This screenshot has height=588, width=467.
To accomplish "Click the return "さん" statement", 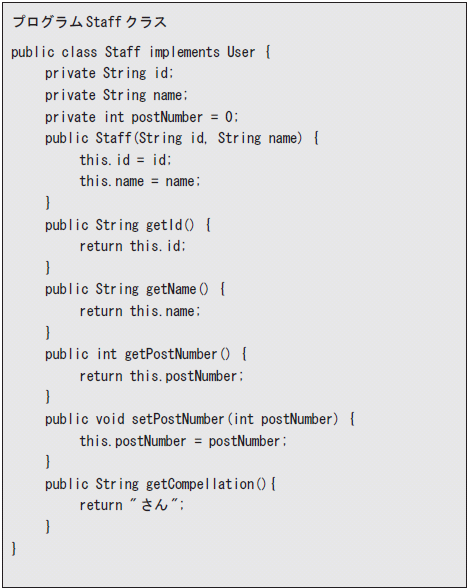I will pos(132,505).
